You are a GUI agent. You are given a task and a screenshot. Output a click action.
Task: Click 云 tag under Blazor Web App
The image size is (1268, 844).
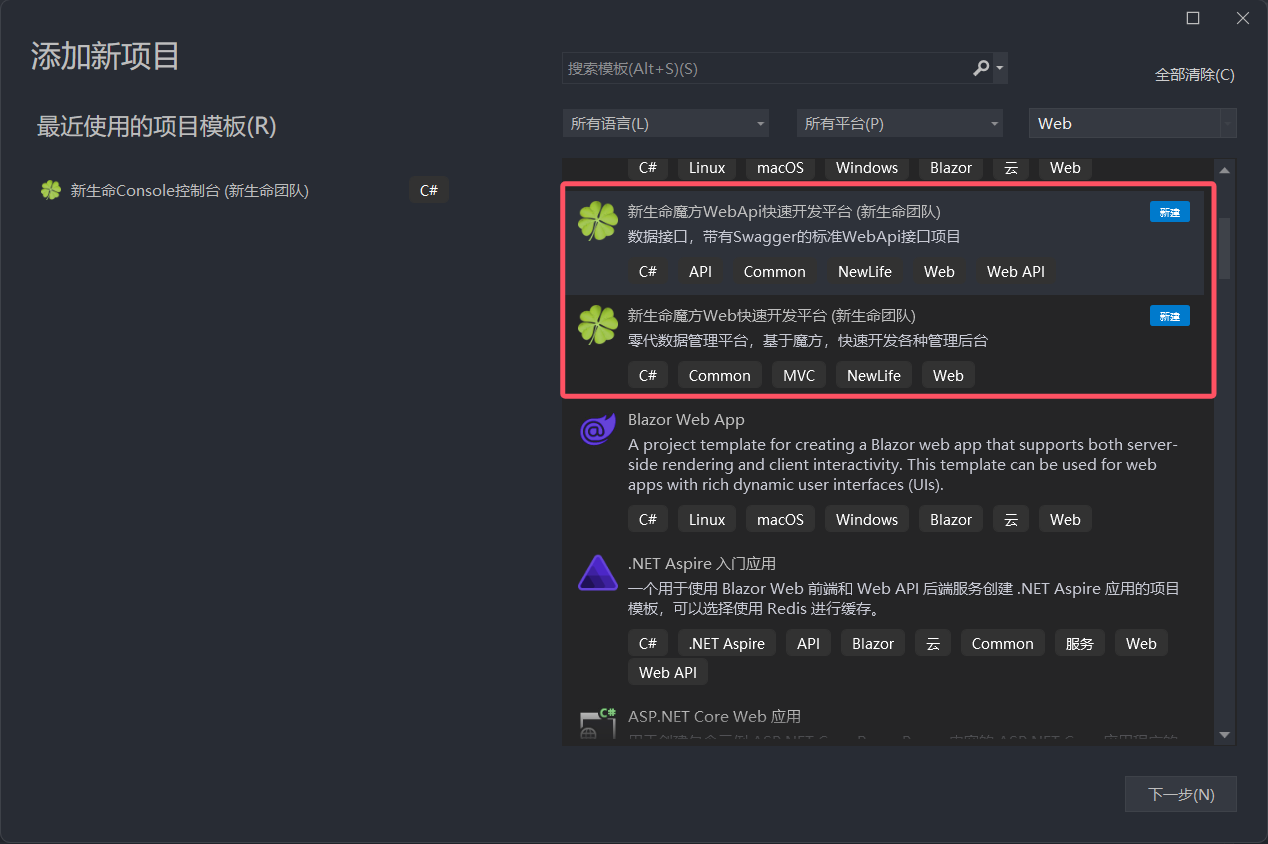1011,520
